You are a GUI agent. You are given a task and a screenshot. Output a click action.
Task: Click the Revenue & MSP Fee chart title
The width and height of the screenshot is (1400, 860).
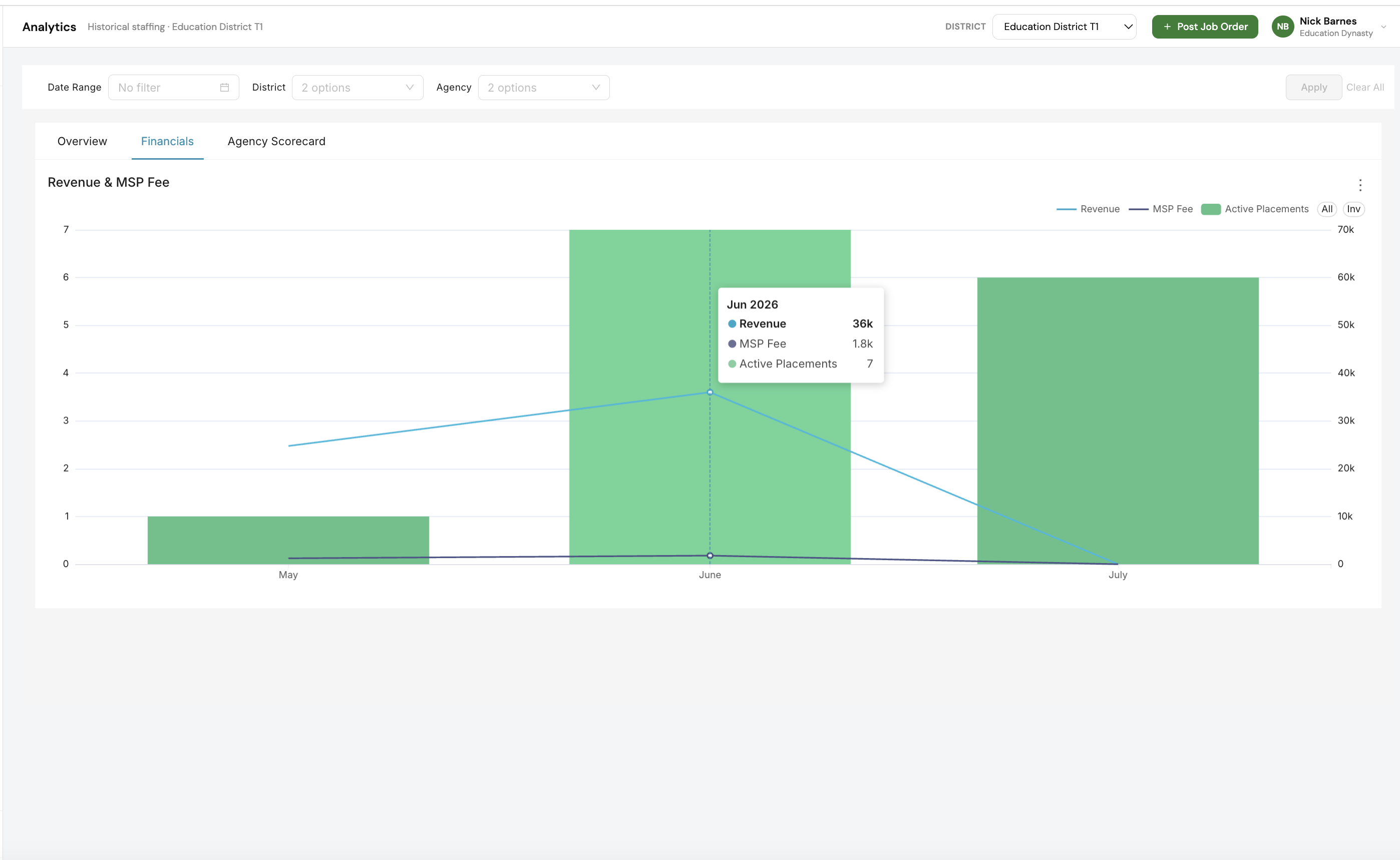point(108,183)
